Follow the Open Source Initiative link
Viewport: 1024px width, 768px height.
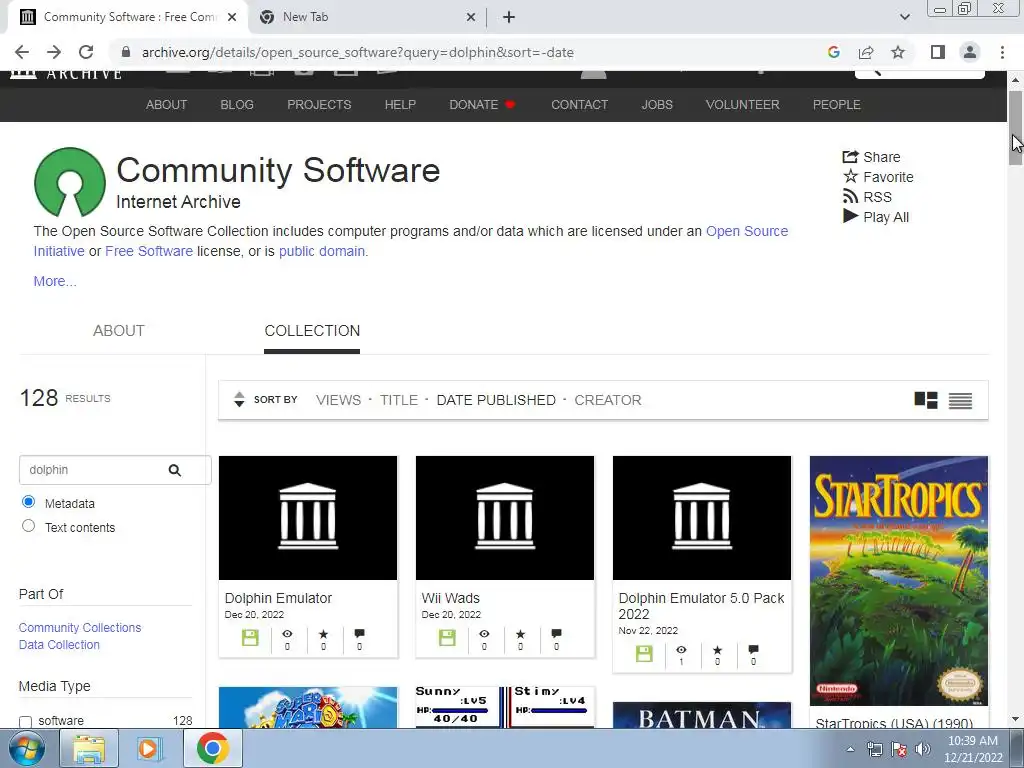[747, 231]
